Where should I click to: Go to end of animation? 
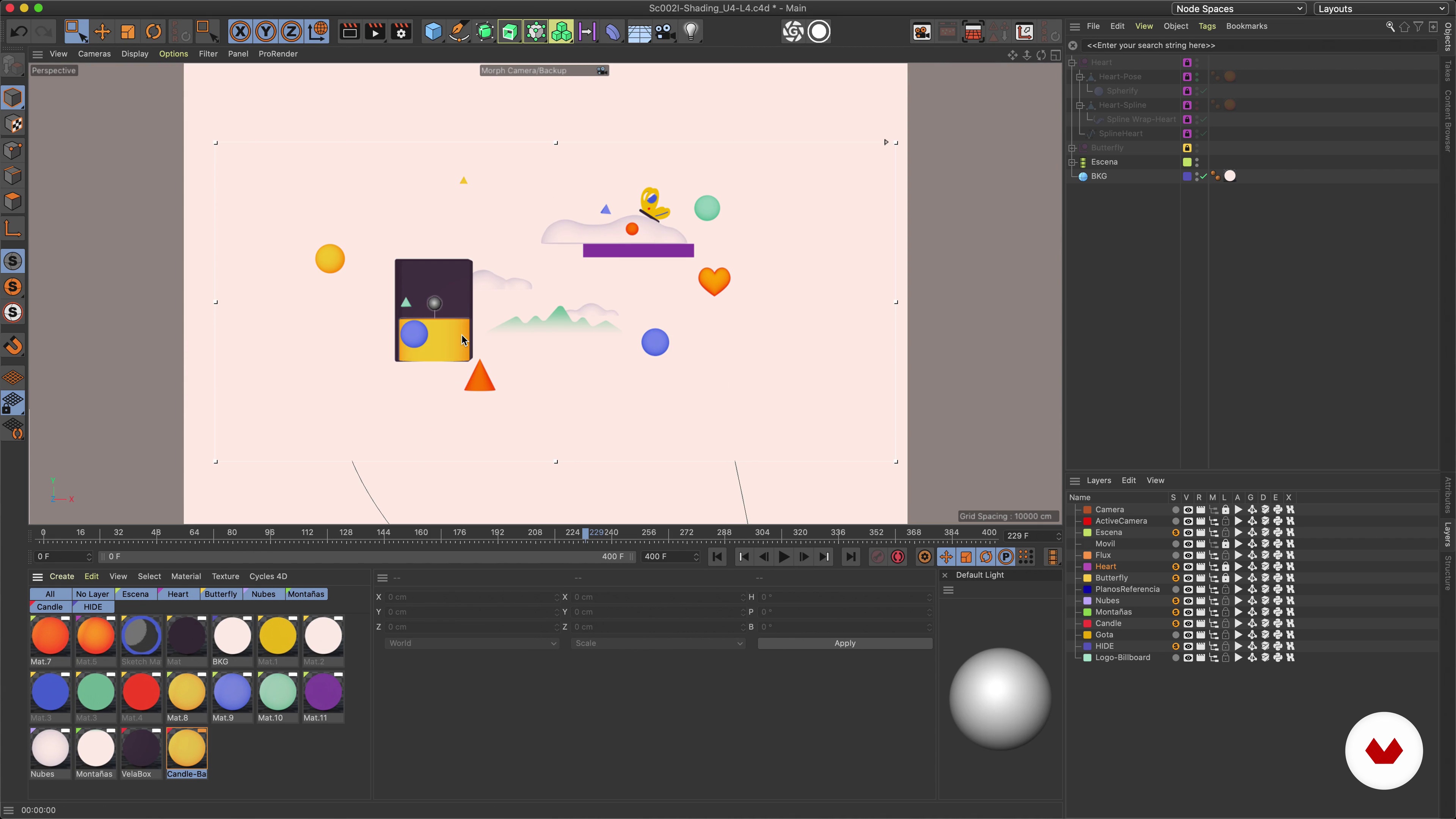pos(850,557)
